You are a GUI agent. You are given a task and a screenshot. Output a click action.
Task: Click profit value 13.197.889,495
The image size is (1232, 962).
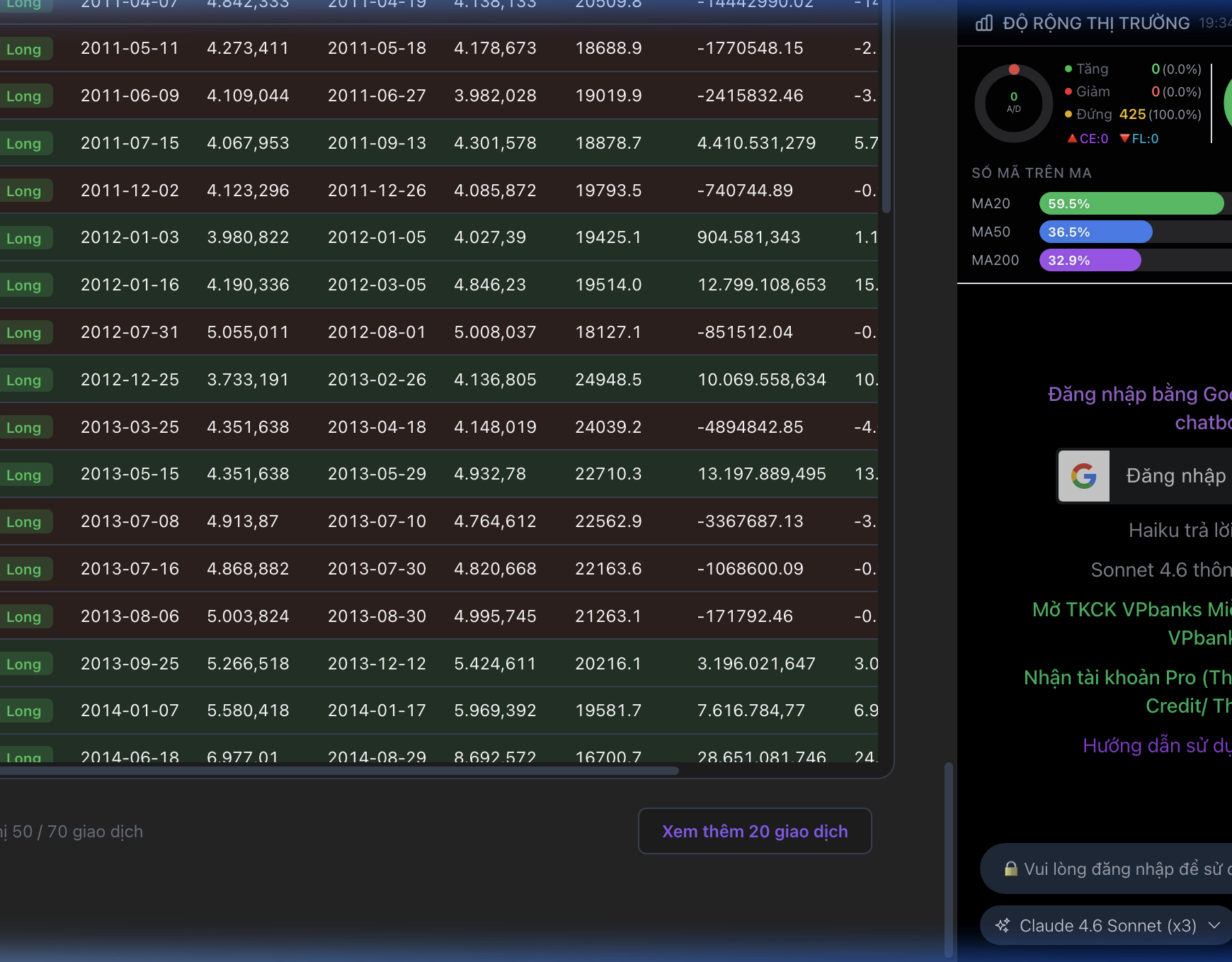(x=762, y=473)
